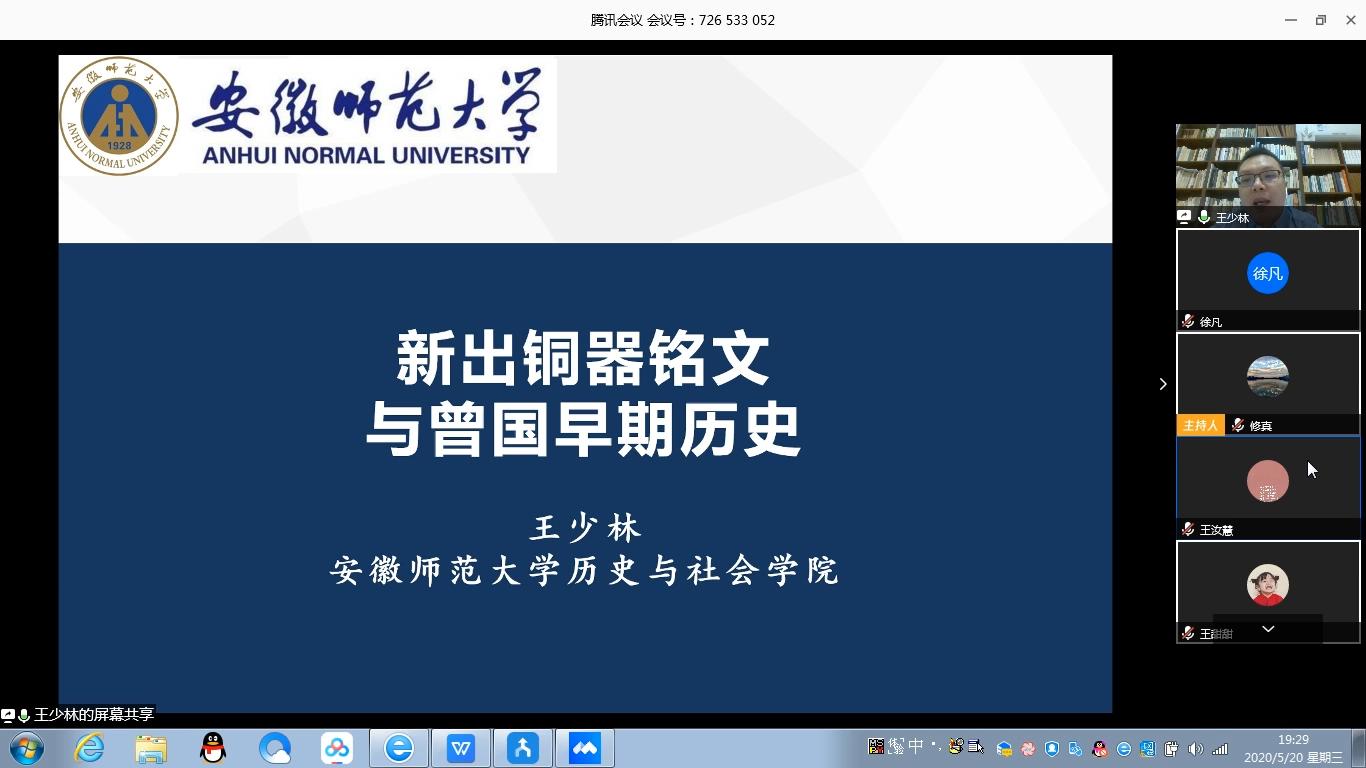The height and width of the screenshot is (768, 1366).
Task: Click the volume speaker tray icon
Action: click(x=1195, y=749)
